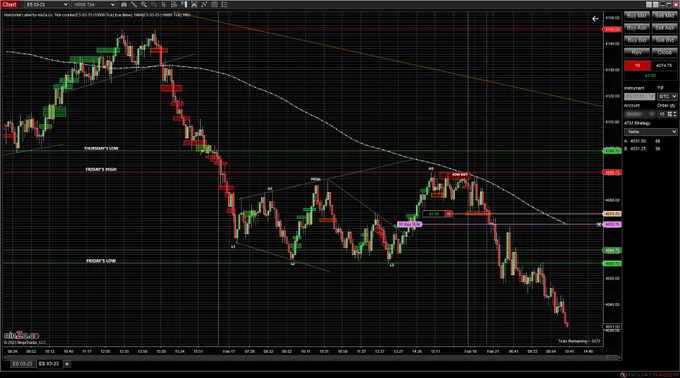Click the Sell Bid button
680x378 pixels.
pyautogui.click(x=664, y=40)
